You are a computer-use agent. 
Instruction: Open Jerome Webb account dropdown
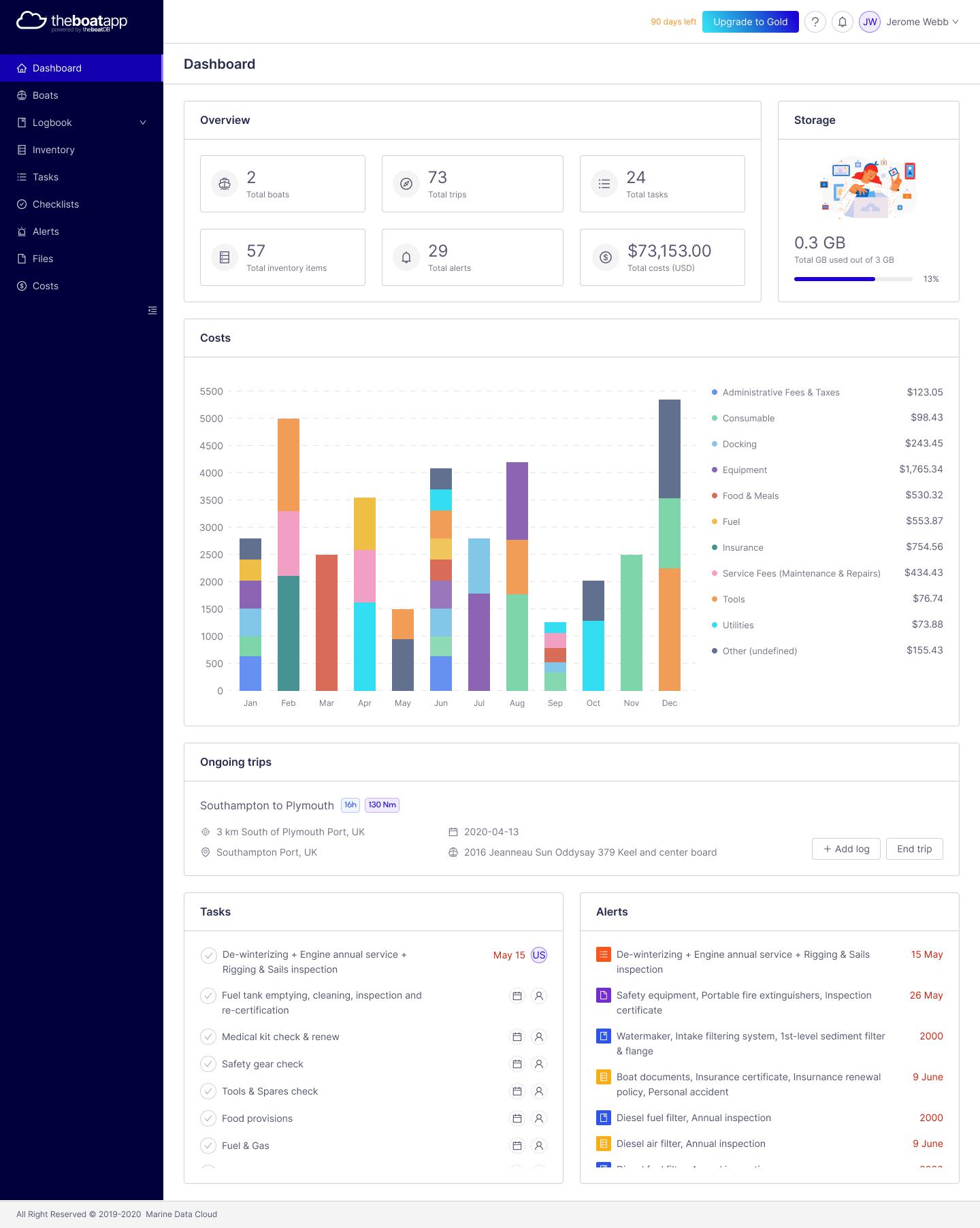click(922, 22)
